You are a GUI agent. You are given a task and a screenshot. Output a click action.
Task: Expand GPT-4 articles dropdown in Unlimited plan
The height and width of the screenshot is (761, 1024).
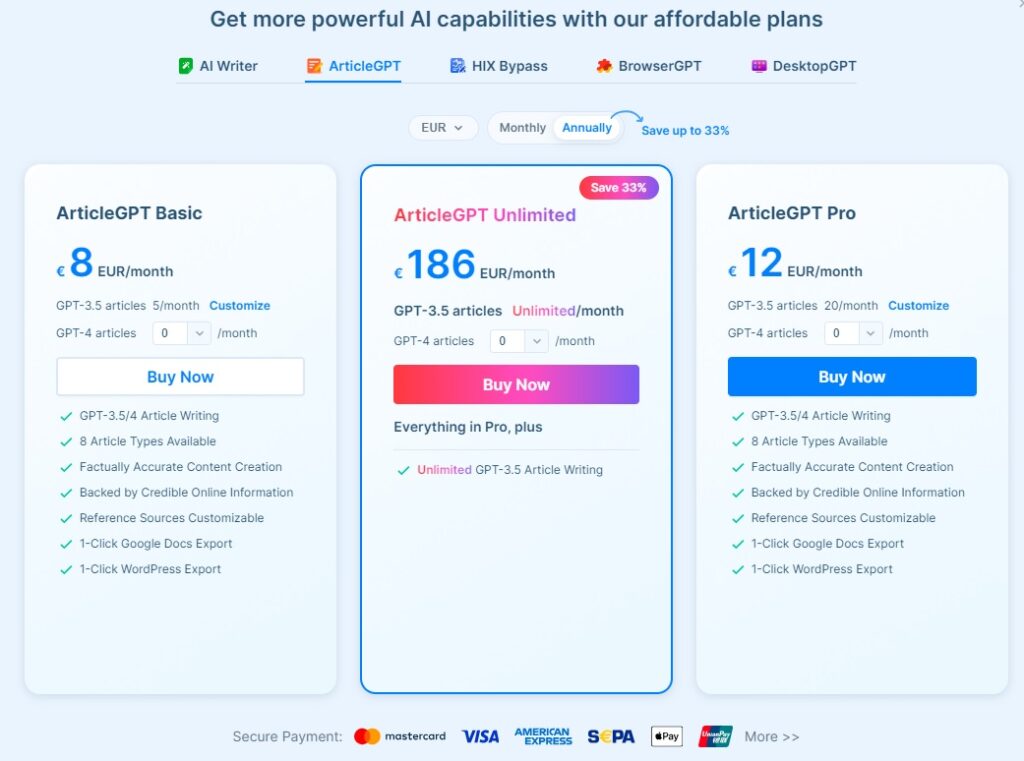pyautogui.click(x=519, y=341)
